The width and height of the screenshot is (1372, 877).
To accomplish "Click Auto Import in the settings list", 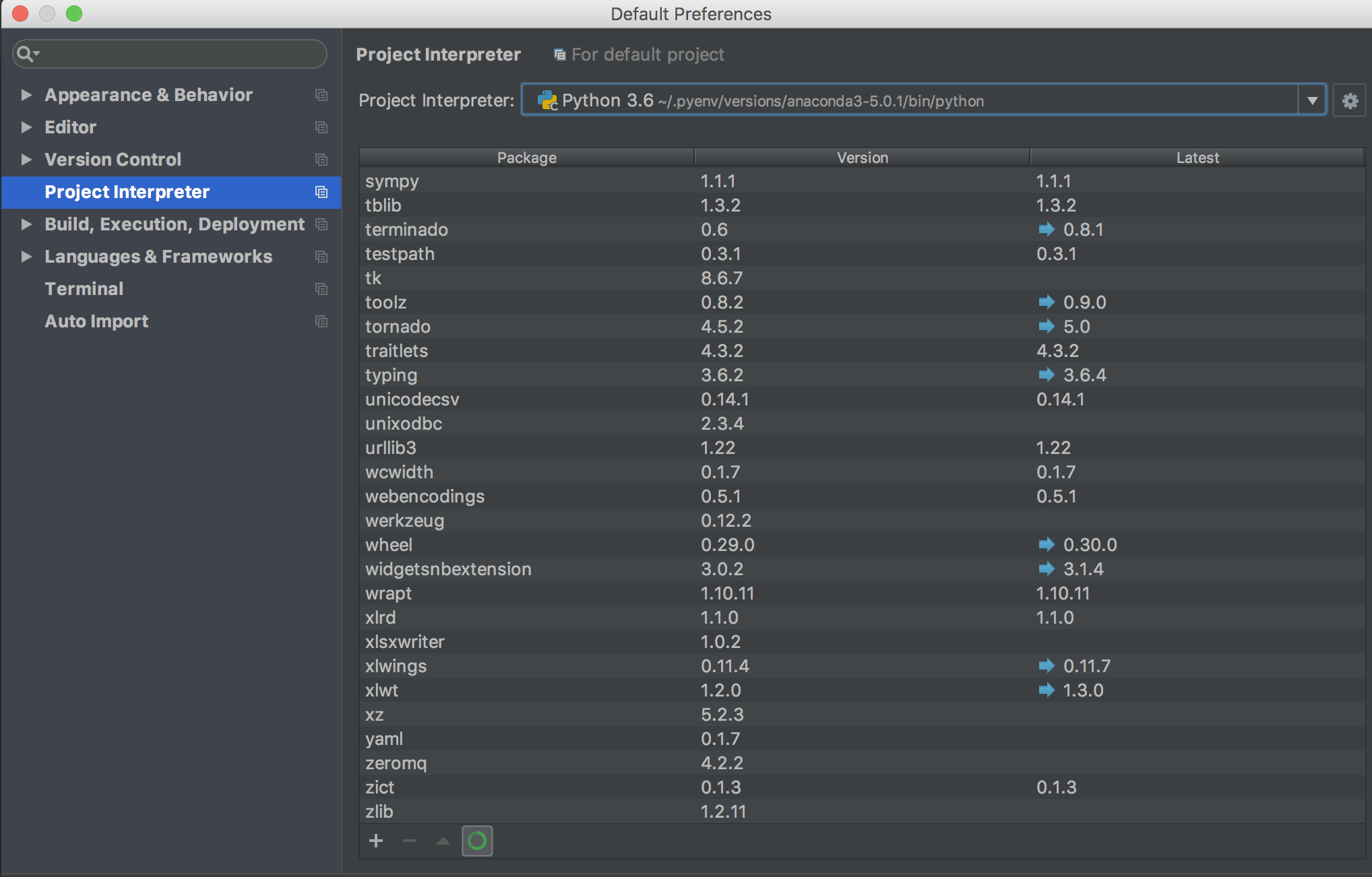I will coord(96,321).
